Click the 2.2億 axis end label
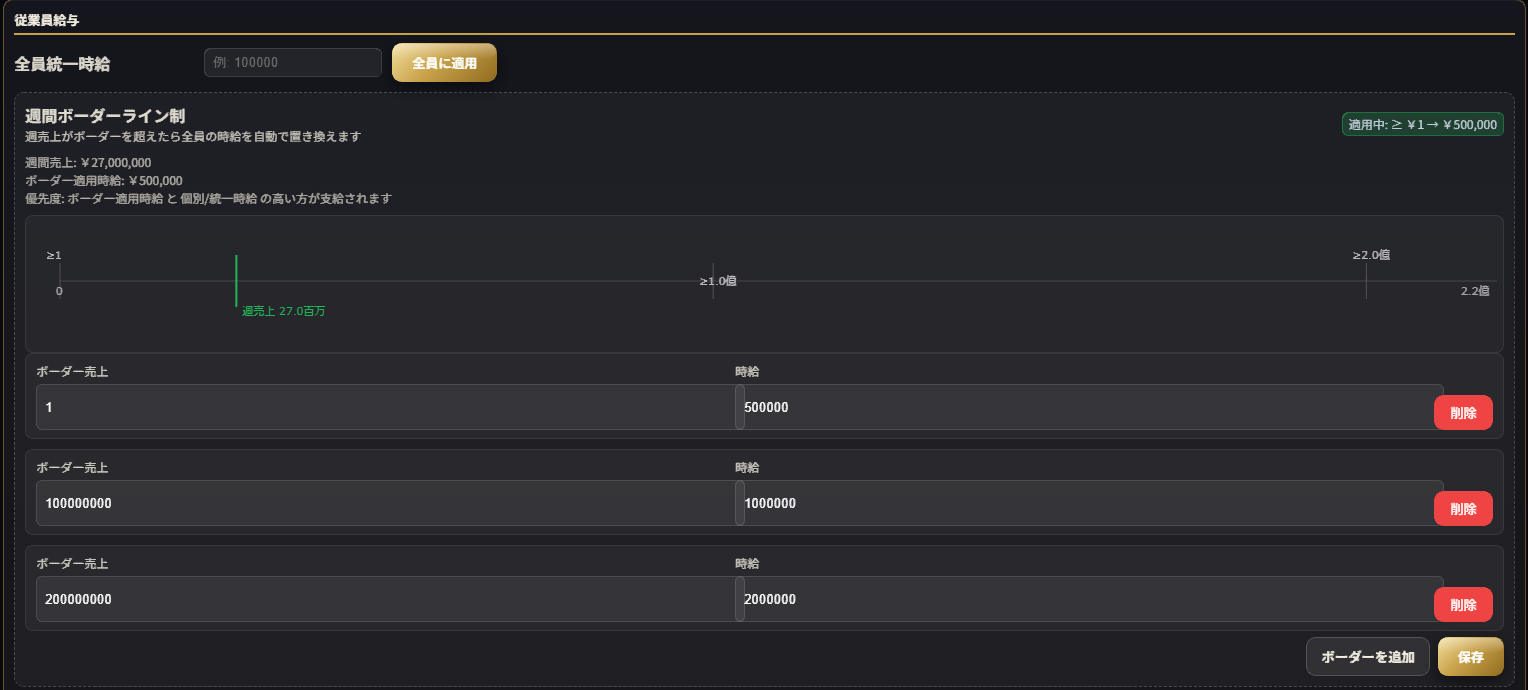This screenshot has width=1528, height=690. tap(1475, 291)
